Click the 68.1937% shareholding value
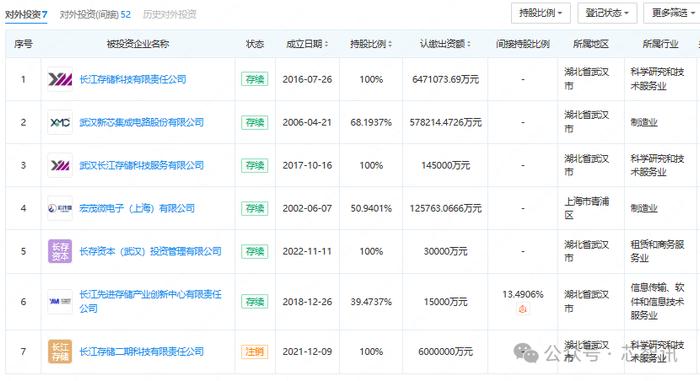Viewport: 700px width, 381px height. (x=371, y=122)
